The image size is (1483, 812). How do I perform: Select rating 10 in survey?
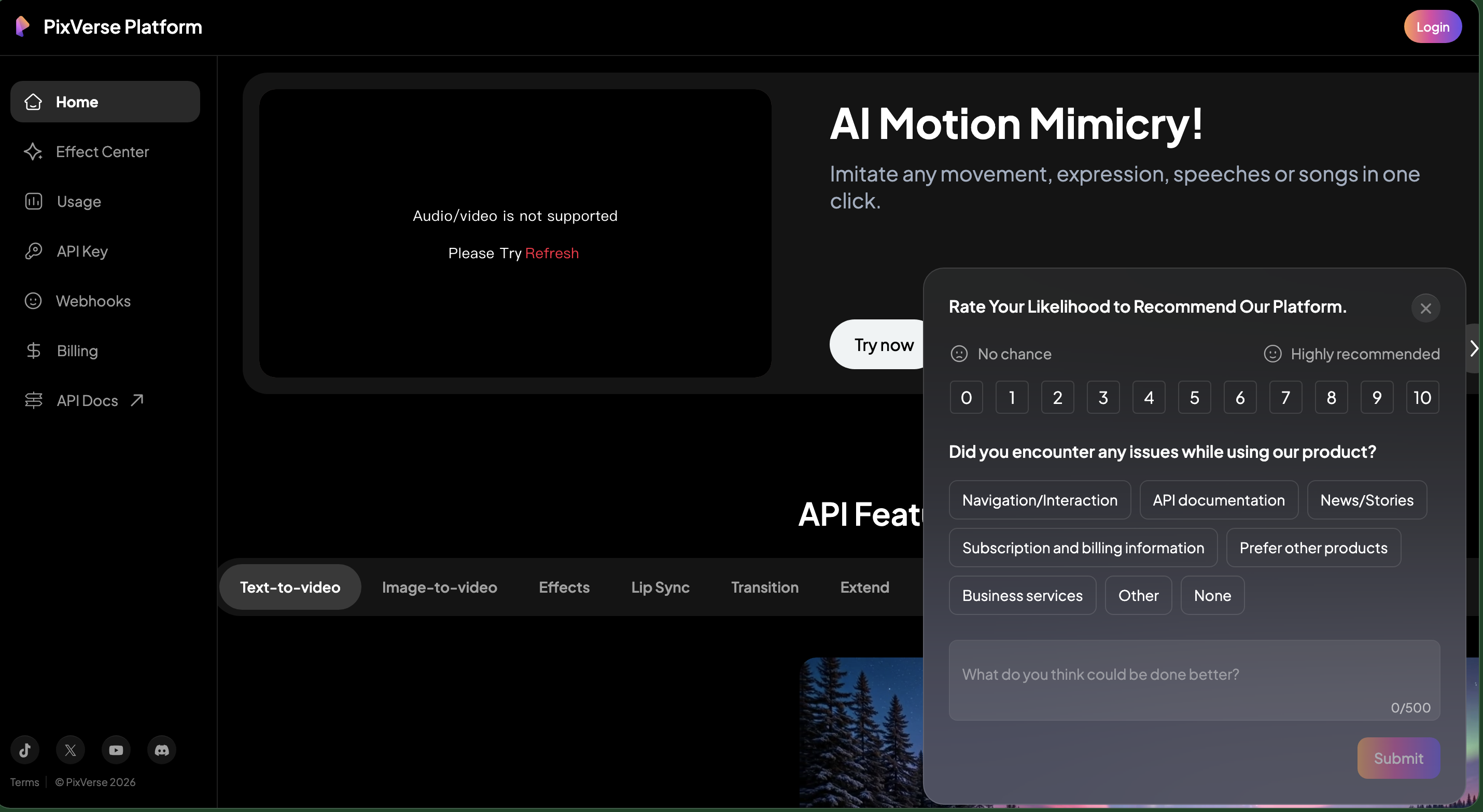click(x=1422, y=397)
